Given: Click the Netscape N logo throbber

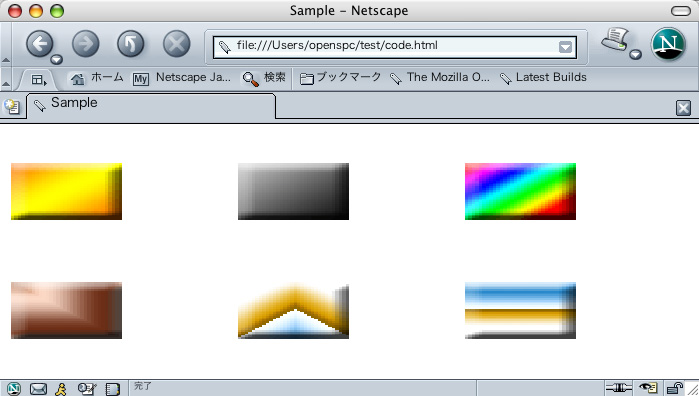Looking at the screenshot, I should (668, 44).
